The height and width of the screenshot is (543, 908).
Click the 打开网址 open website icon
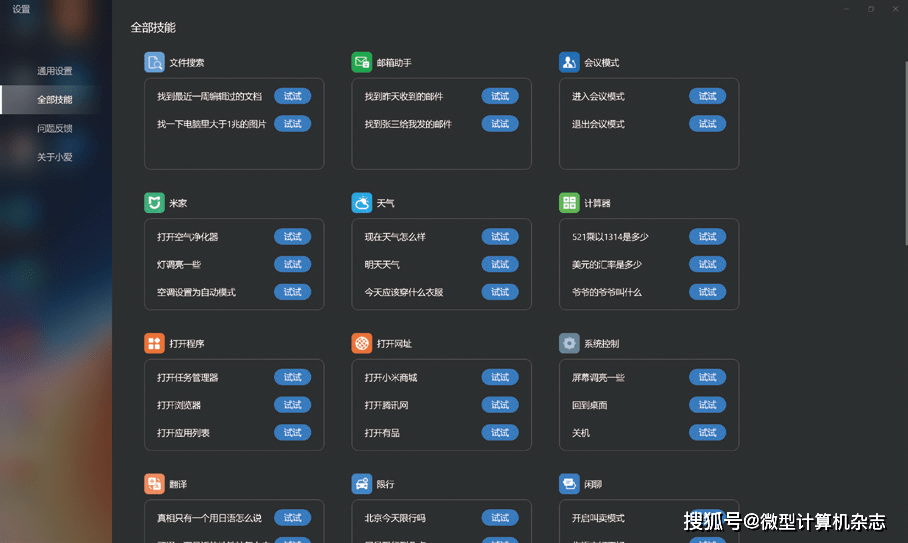362,343
